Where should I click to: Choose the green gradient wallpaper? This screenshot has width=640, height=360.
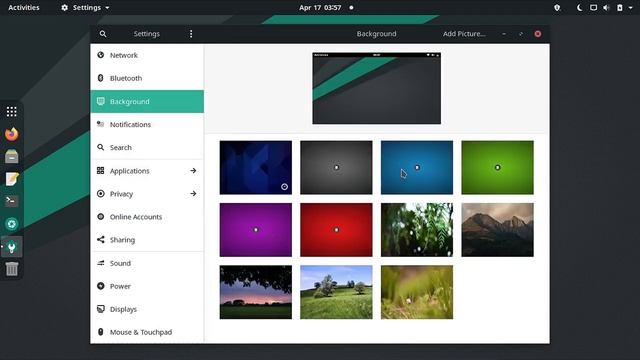tap(498, 167)
